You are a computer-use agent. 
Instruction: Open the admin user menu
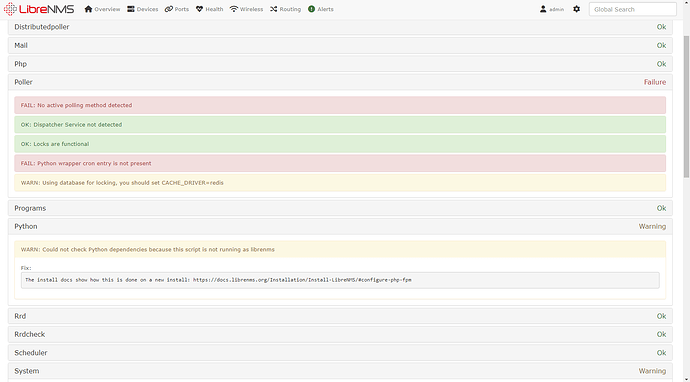click(x=552, y=9)
